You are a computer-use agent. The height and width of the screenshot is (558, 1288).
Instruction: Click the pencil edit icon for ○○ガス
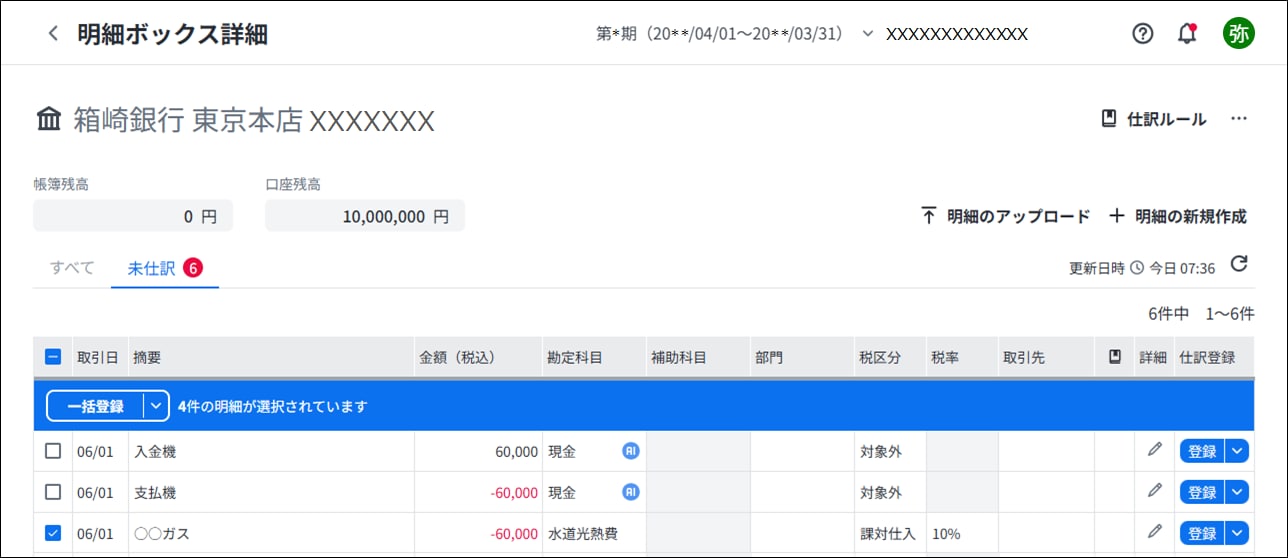1155,533
